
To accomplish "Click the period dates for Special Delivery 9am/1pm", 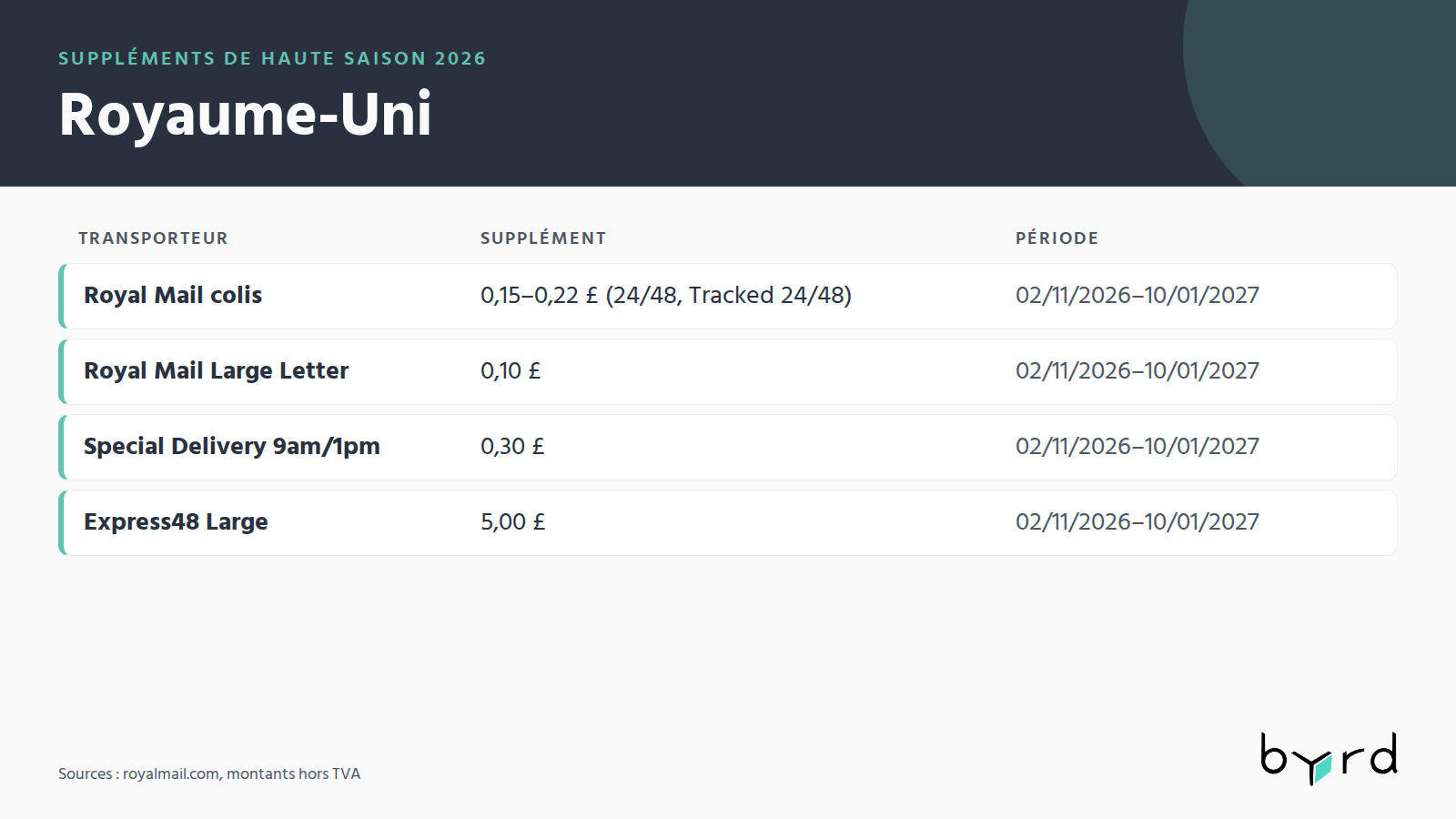I will (x=1137, y=447).
